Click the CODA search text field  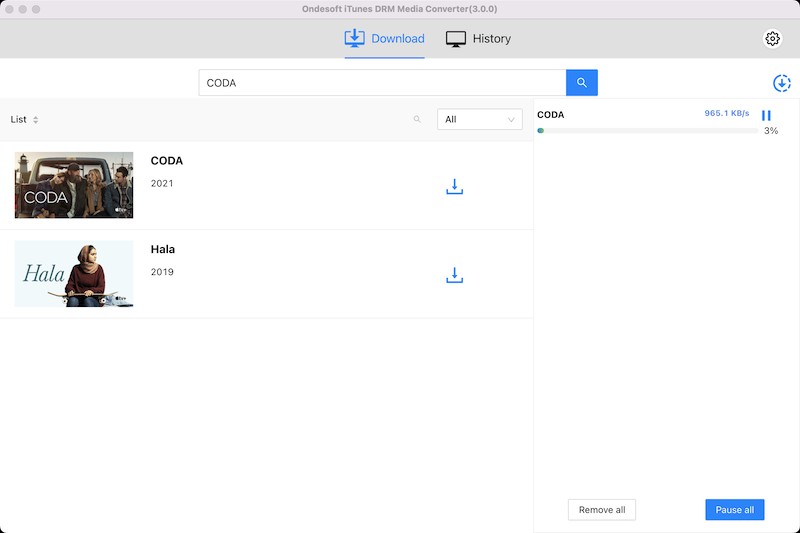(382, 83)
